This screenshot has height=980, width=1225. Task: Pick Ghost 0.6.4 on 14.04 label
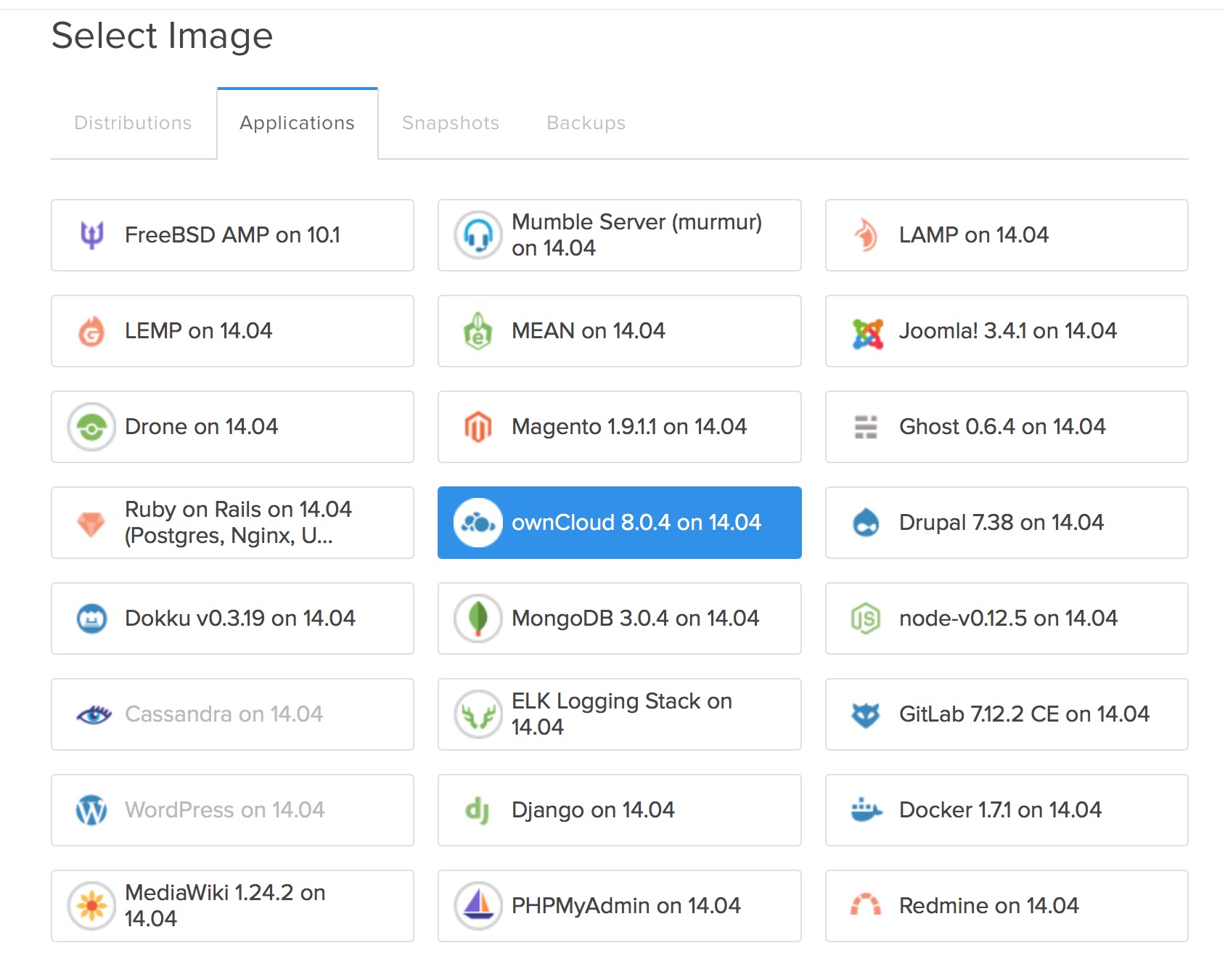point(1003,427)
